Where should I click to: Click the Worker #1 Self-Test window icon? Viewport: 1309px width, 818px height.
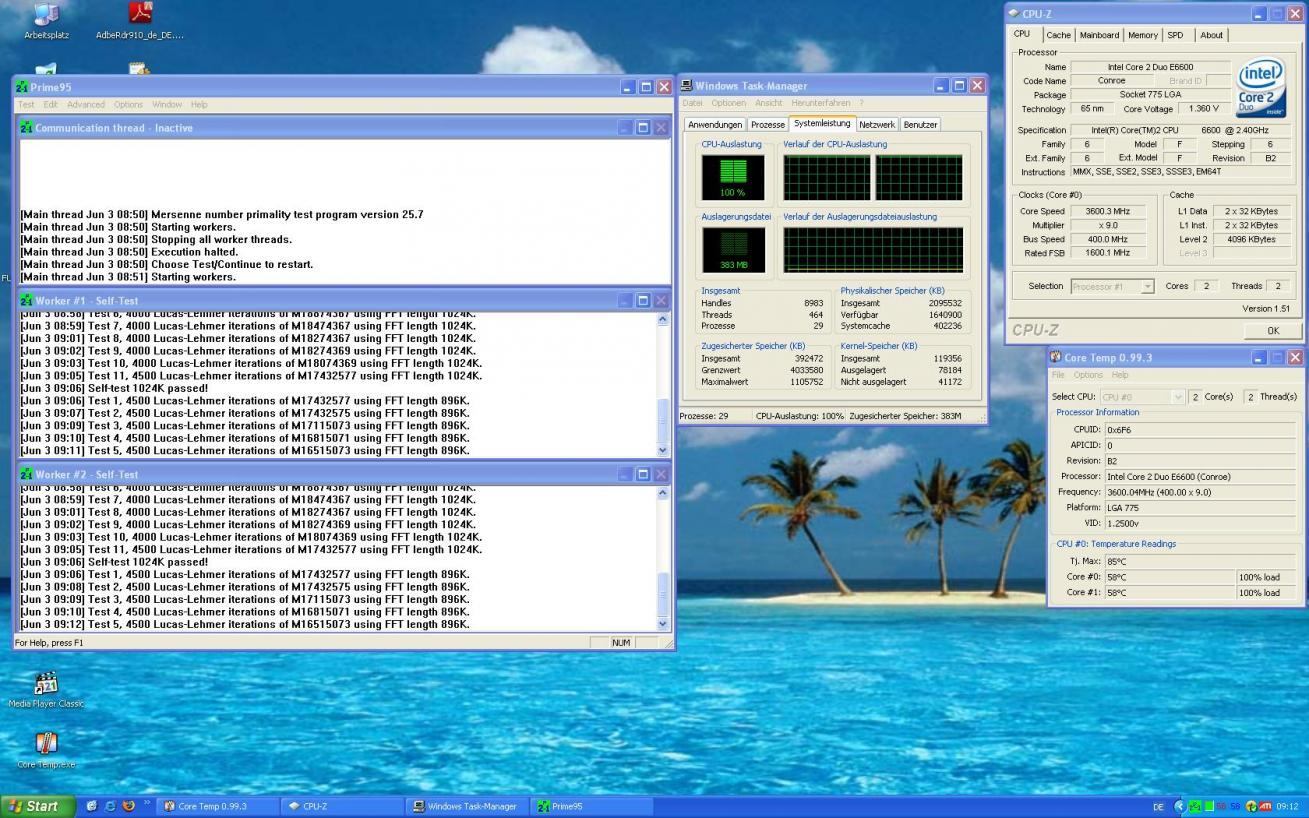[27, 300]
